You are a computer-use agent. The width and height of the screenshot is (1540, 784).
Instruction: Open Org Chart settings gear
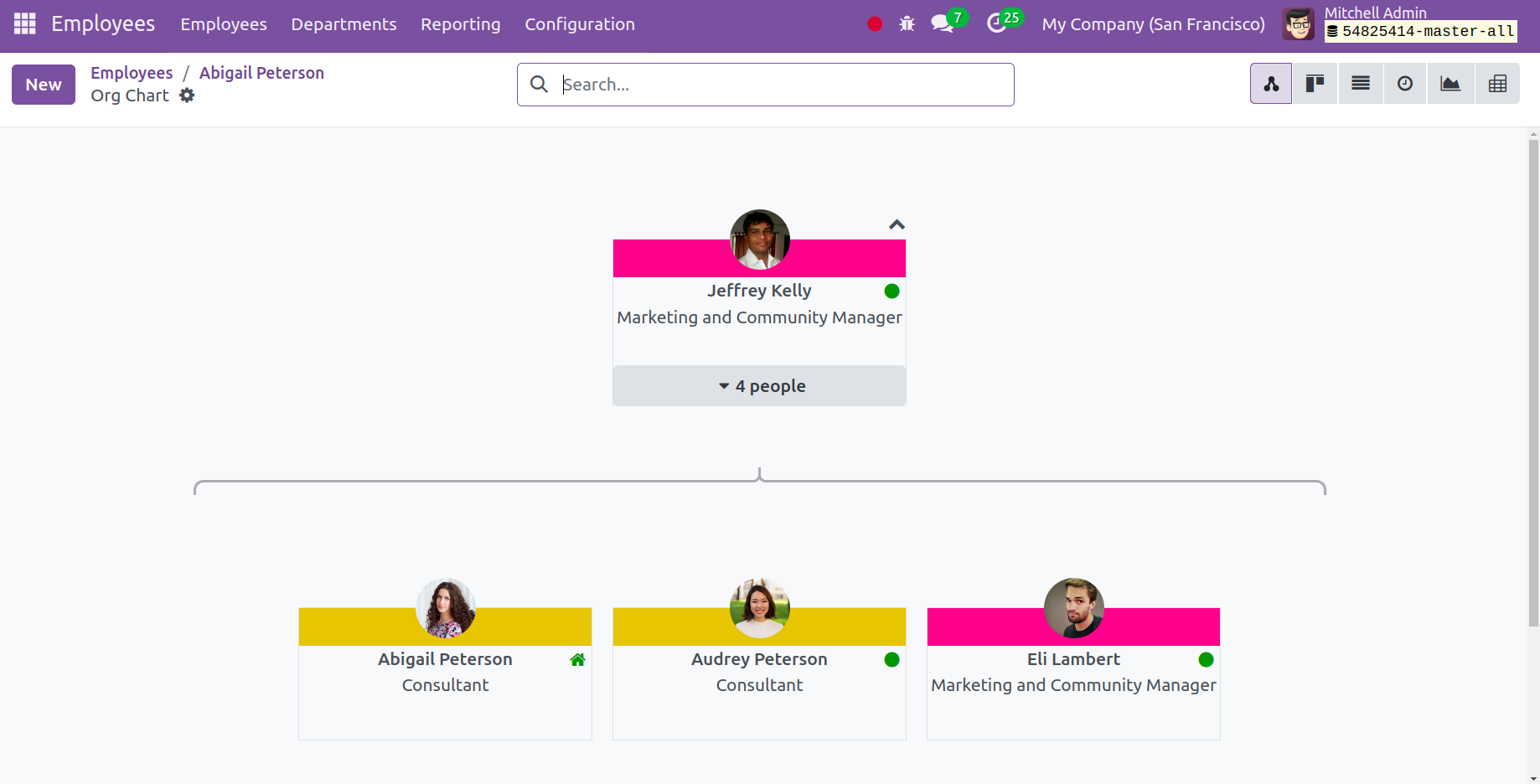click(x=187, y=95)
